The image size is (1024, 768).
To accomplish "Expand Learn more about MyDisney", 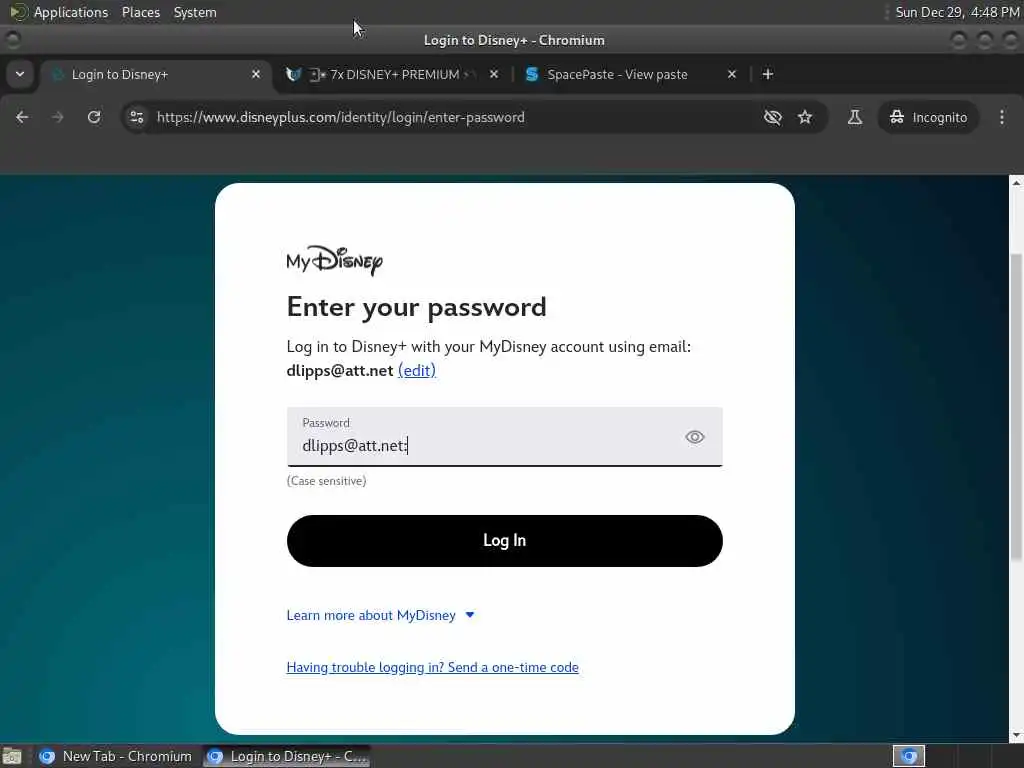I will [x=380, y=615].
